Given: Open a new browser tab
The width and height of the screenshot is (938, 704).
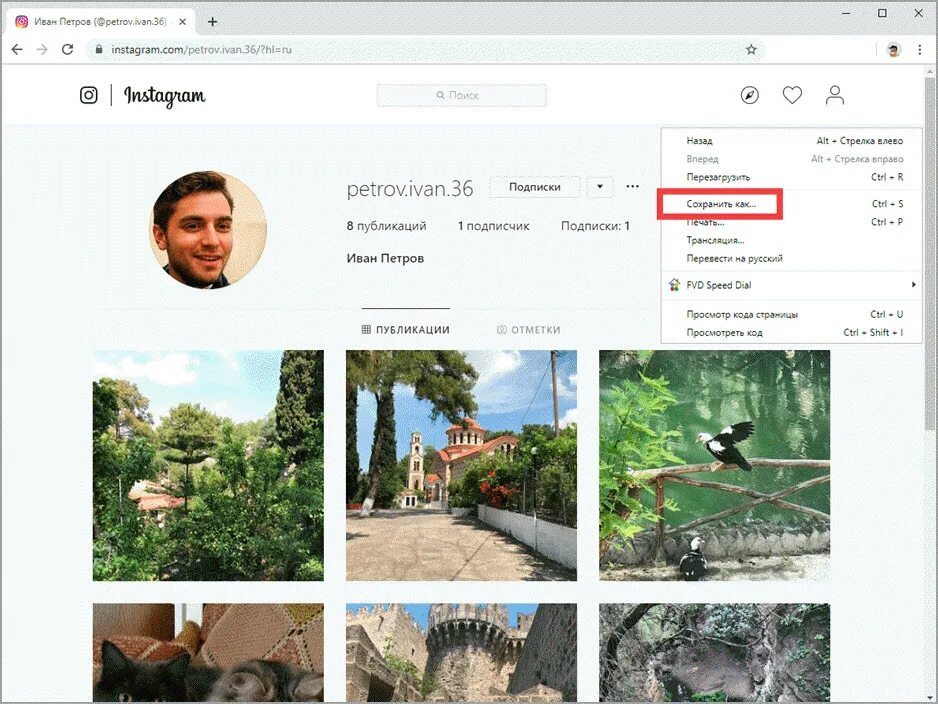Looking at the screenshot, I should 212,22.
